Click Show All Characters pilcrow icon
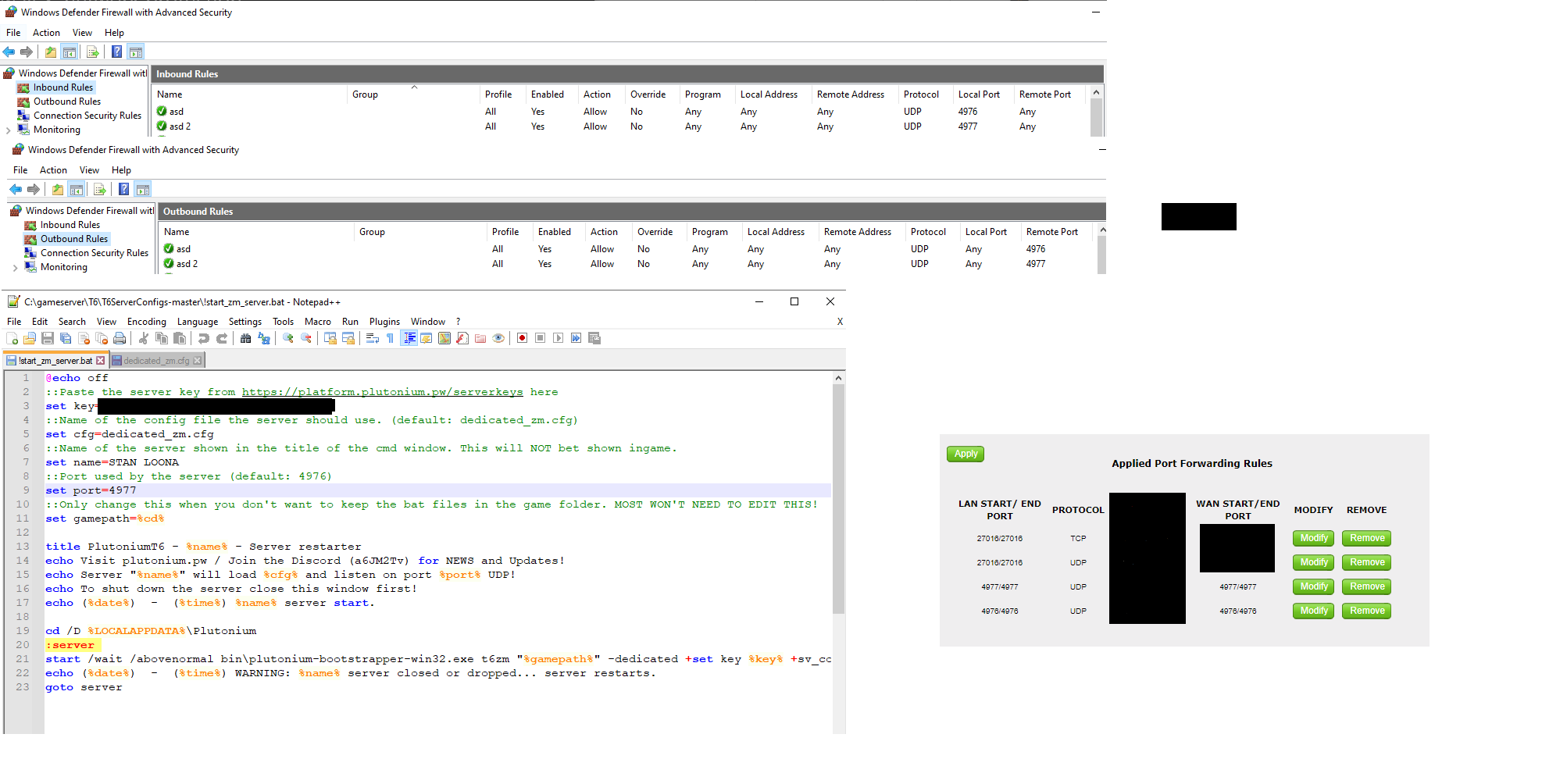Screen dimensions: 1542x784 tap(391, 338)
